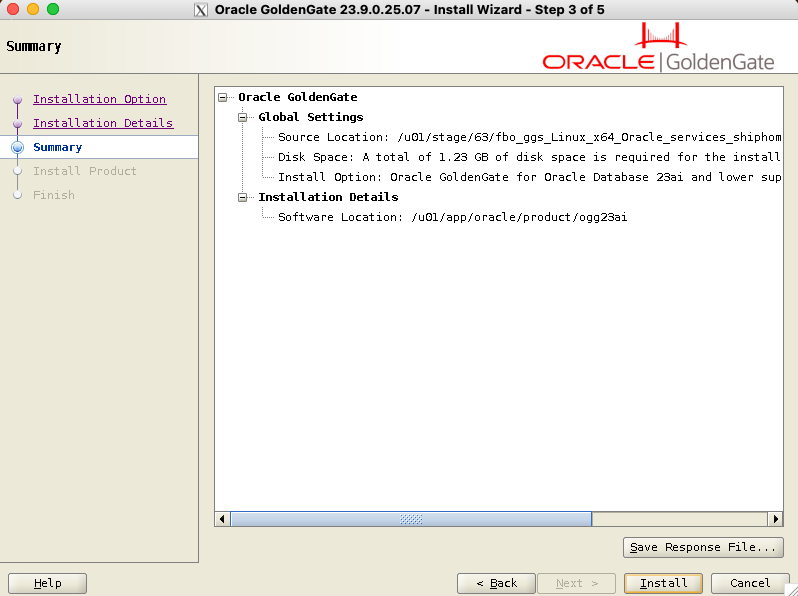
Task: Click the Install button
Action: tap(663, 583)
